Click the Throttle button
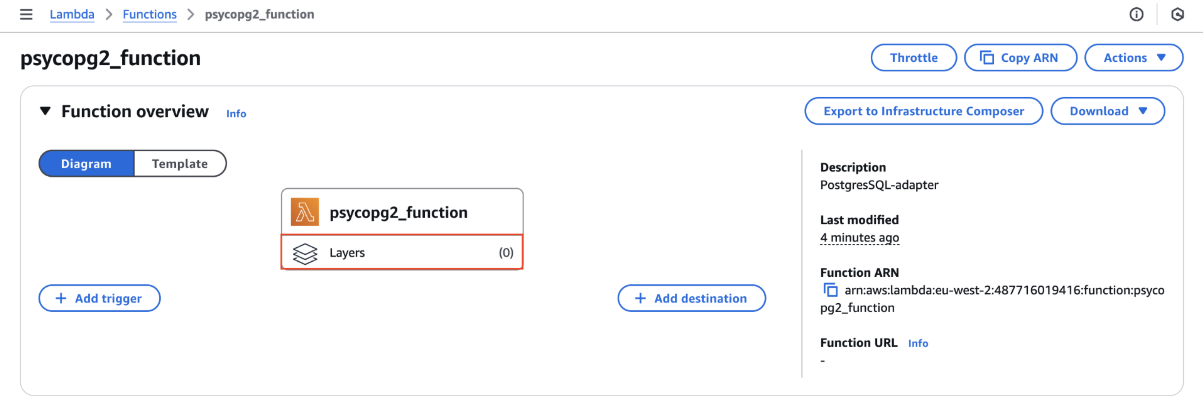Image resolution: width=1203 pixels, height=400 pixels. pos(914,58)
